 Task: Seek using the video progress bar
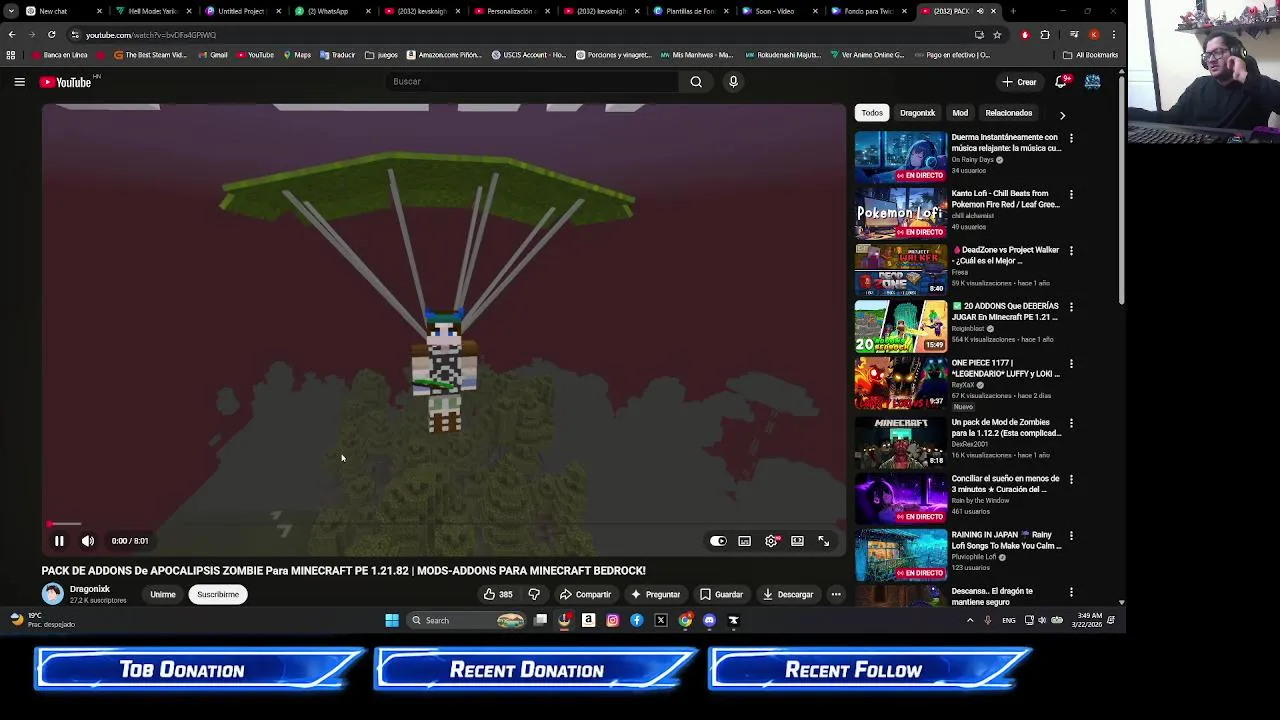[x=444, y=524]
